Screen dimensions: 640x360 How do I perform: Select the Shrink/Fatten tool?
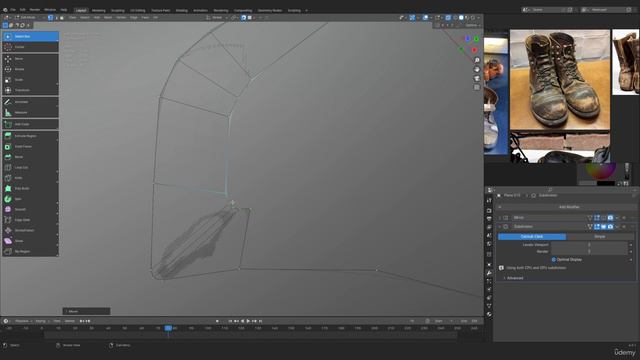(30, 231)
